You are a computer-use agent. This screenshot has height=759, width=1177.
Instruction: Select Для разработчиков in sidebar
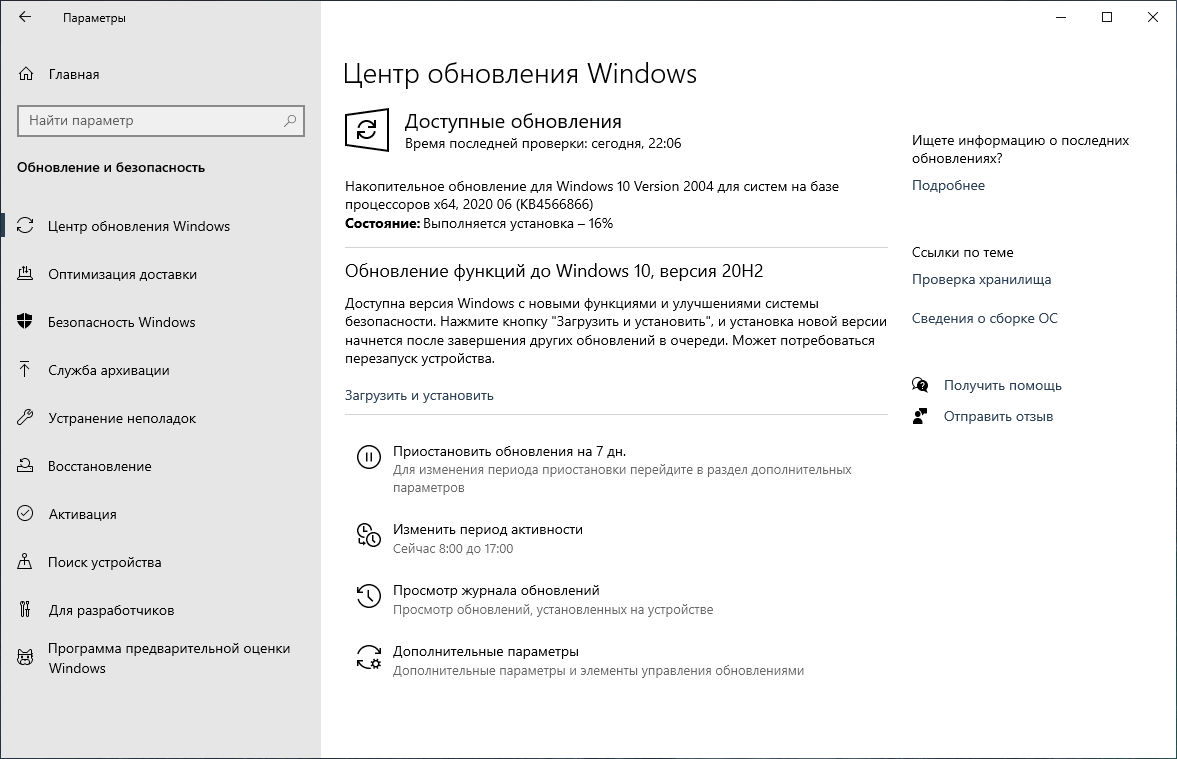[x=110, y=610]
